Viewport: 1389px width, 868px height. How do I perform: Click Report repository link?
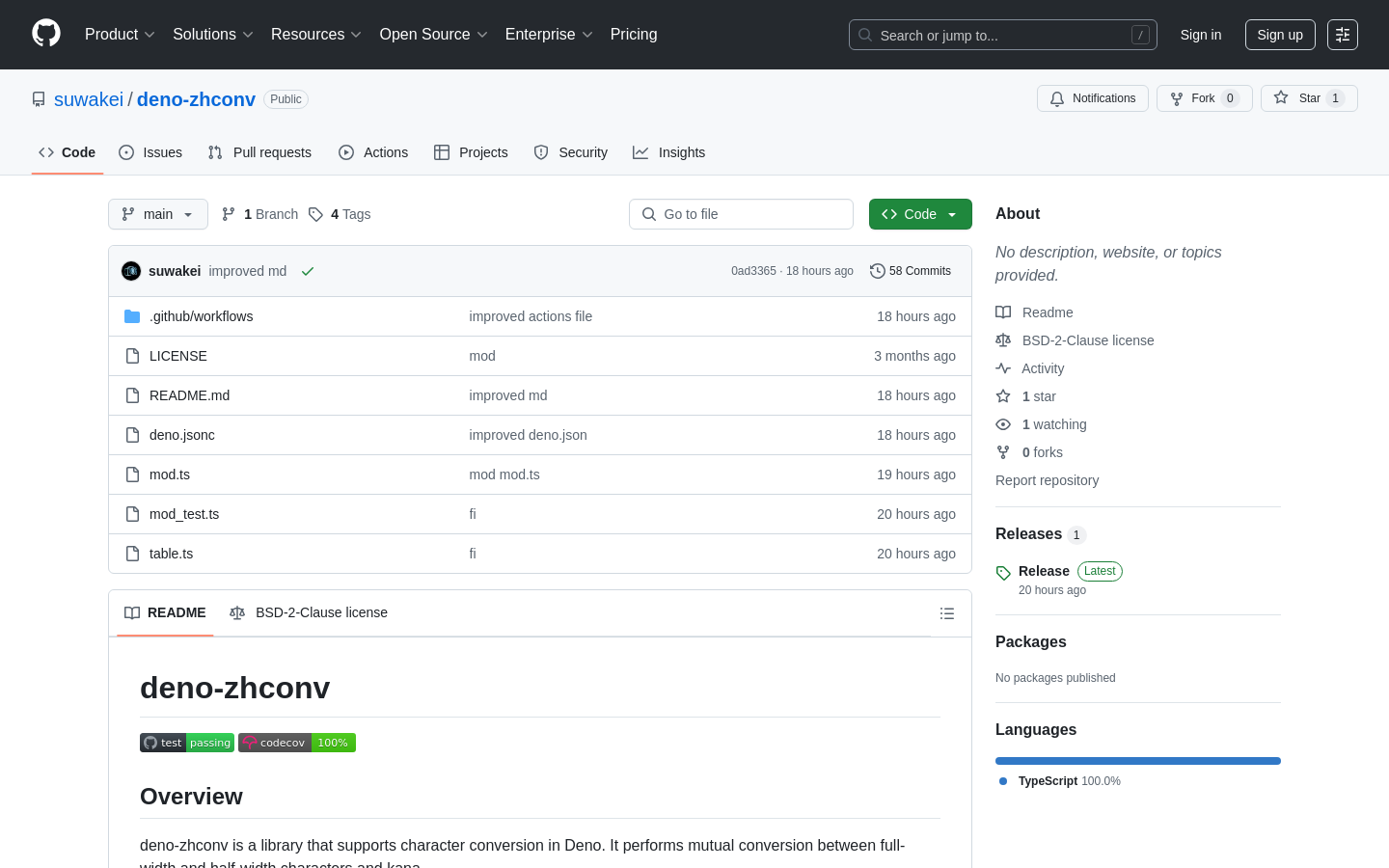[x=1047, y=480]
